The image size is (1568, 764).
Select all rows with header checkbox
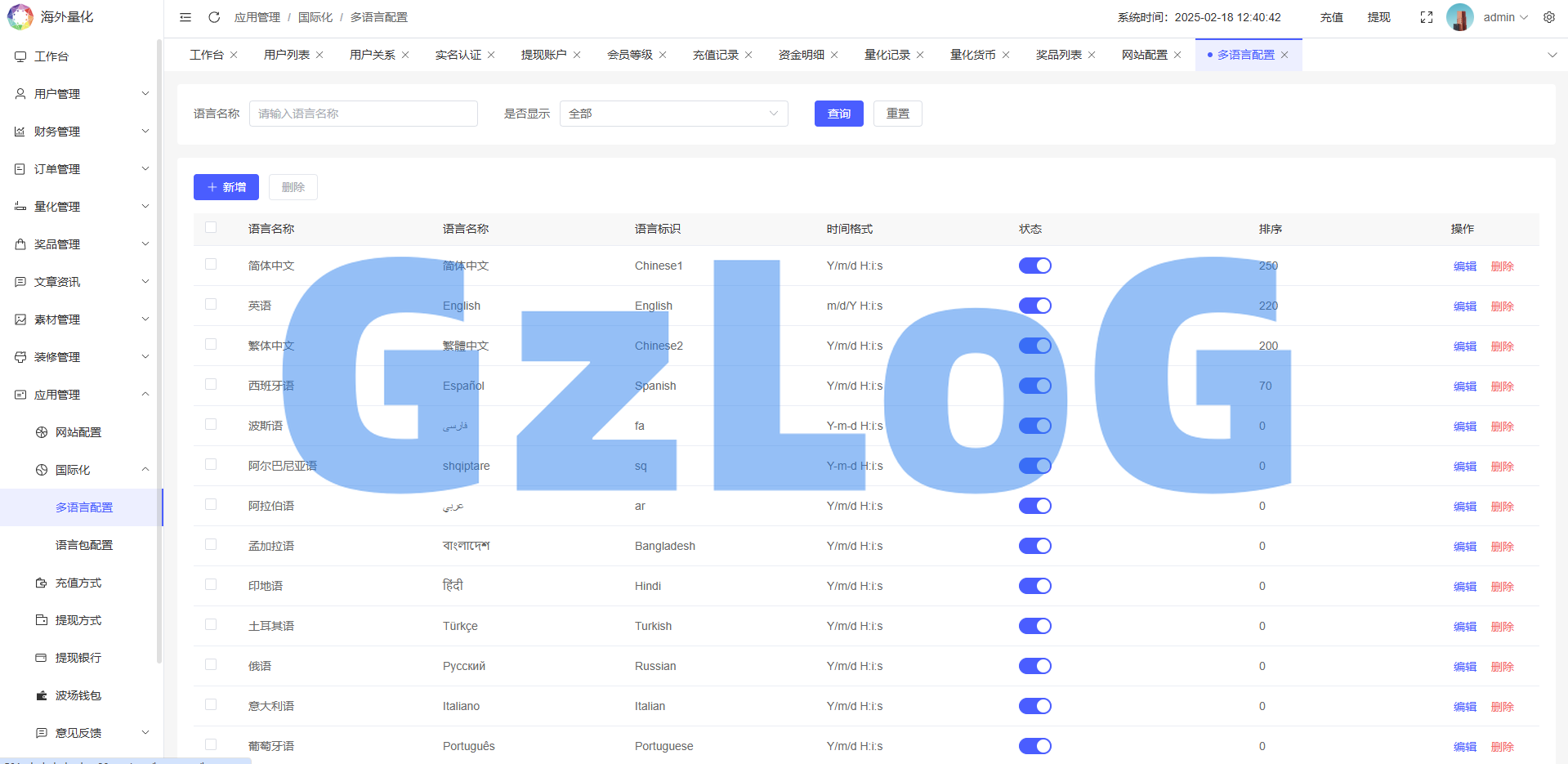tap(211, 228)
